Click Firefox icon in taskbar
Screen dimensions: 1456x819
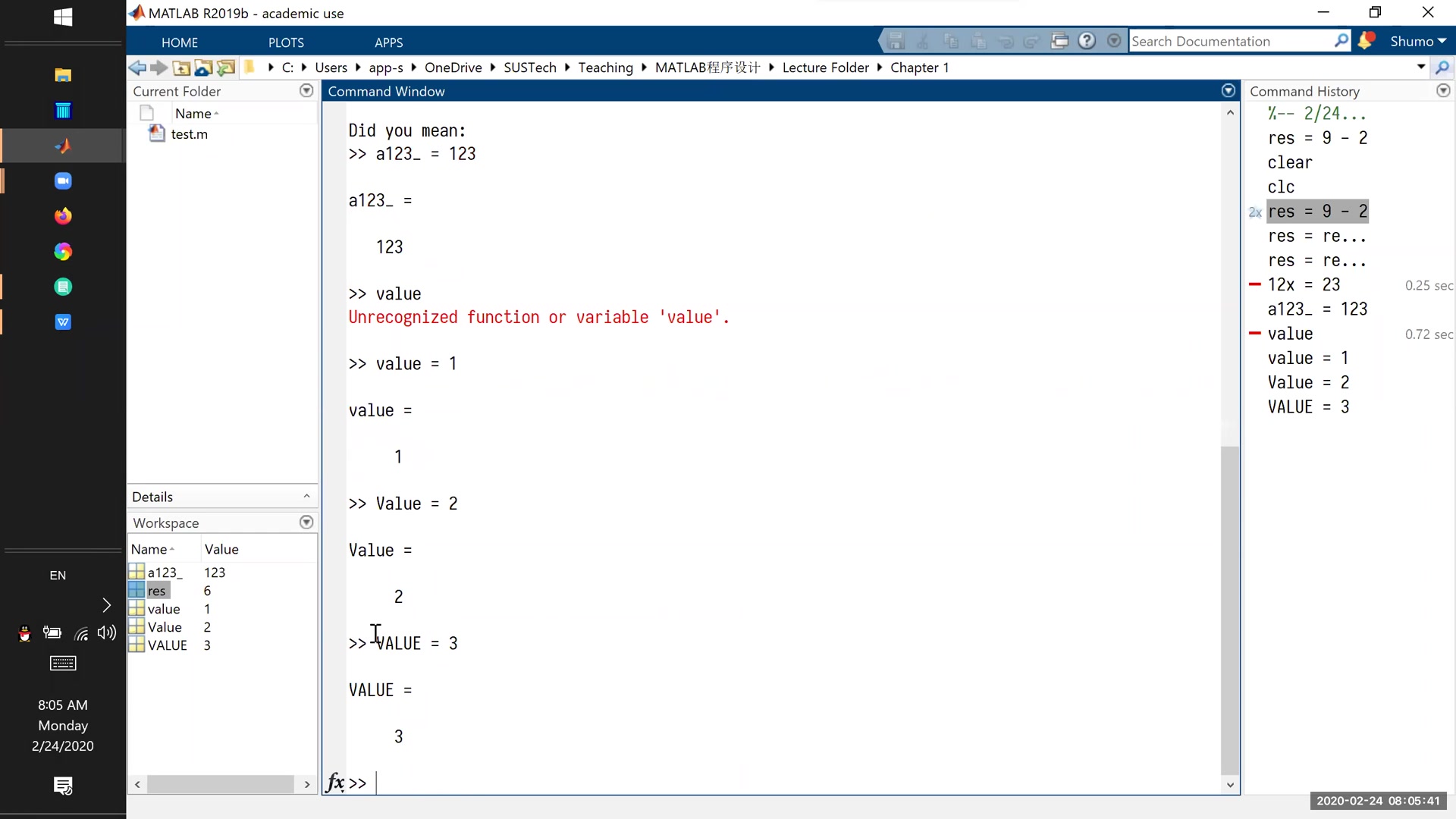(x=63, y=216)
